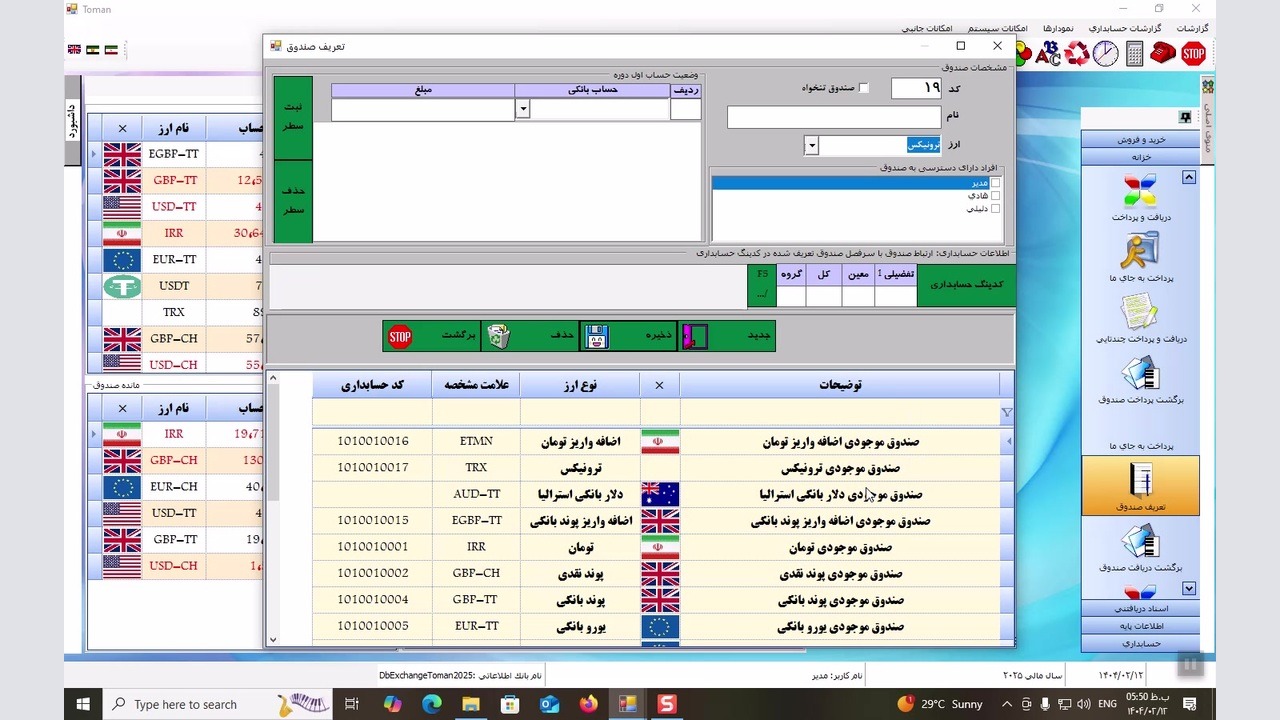Expand the IRR row arrow in مانده صندوق grid
1280x720 pixels.
point(94,434)
